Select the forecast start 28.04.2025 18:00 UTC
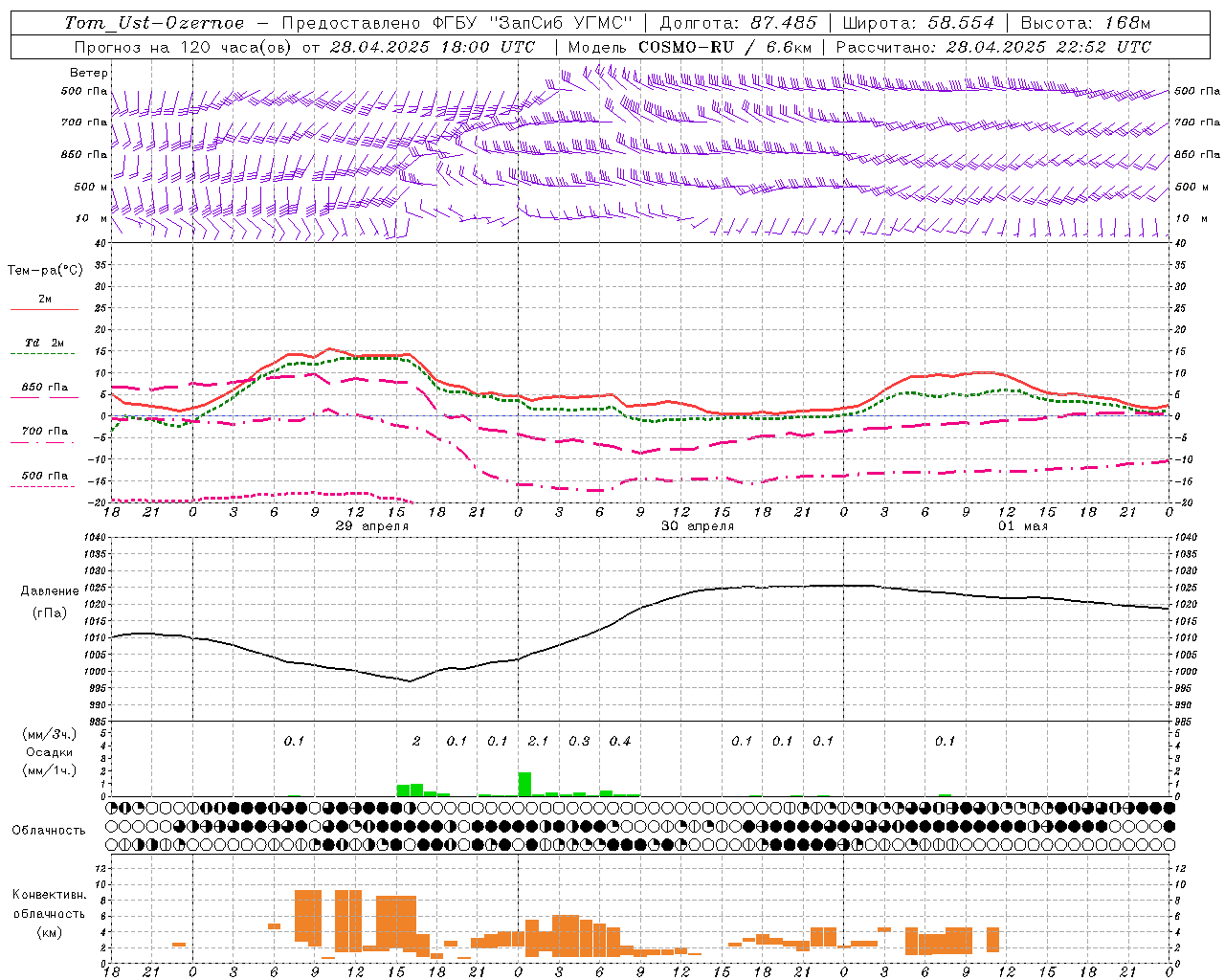The image size is (1225, 980). pos(434,47)
